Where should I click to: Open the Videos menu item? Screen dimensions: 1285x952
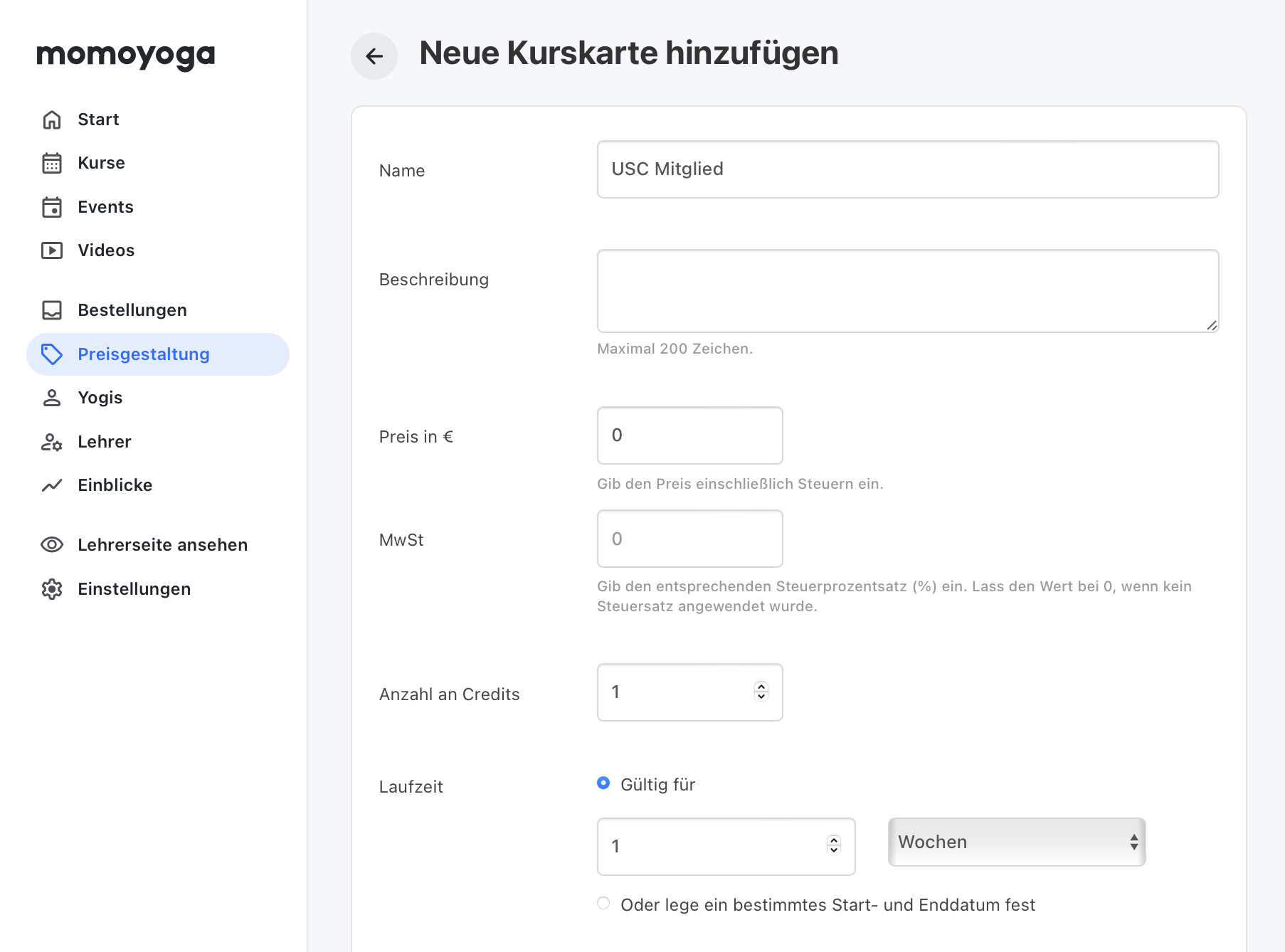click(158, 250)
